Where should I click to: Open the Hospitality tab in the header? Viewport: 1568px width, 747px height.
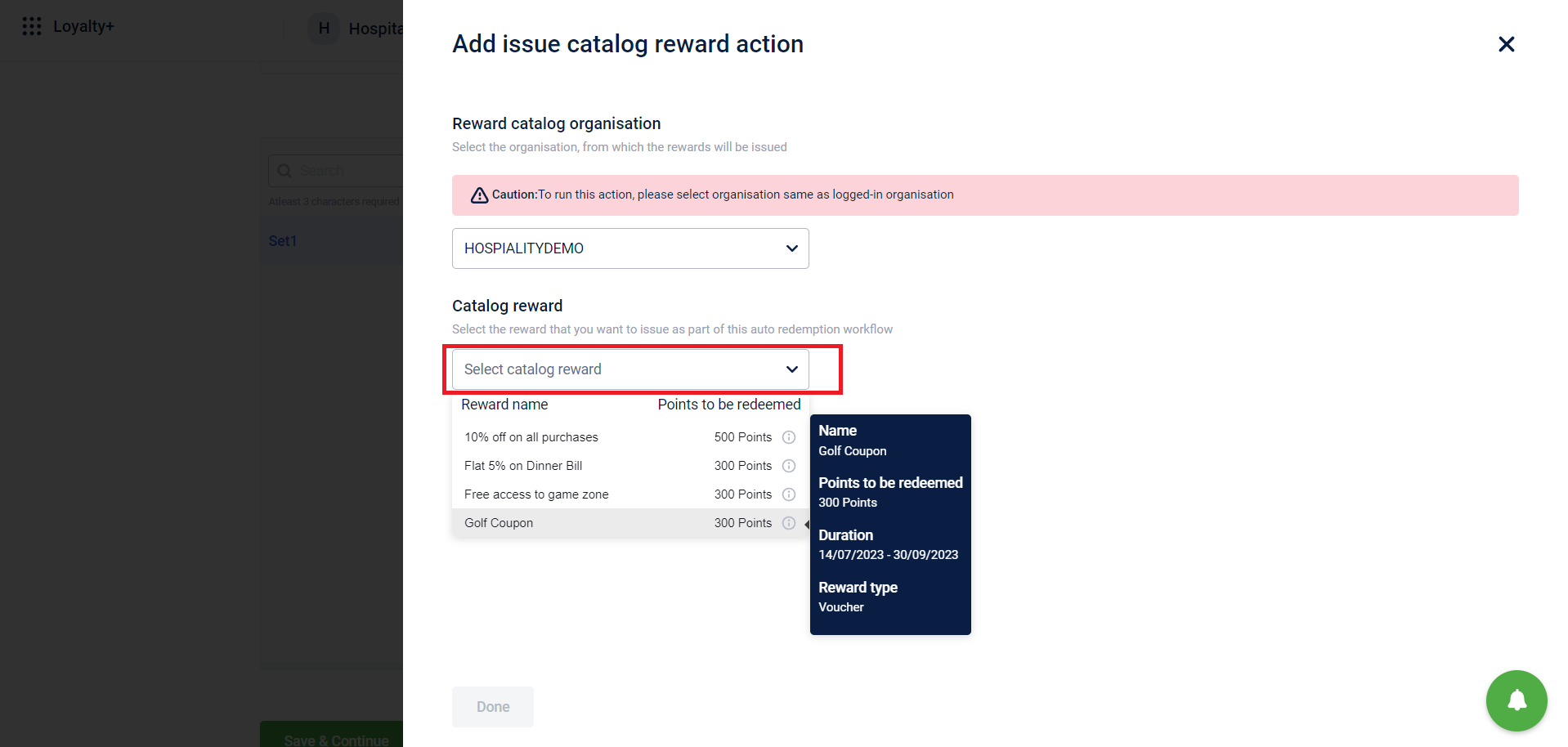point(377,28)
